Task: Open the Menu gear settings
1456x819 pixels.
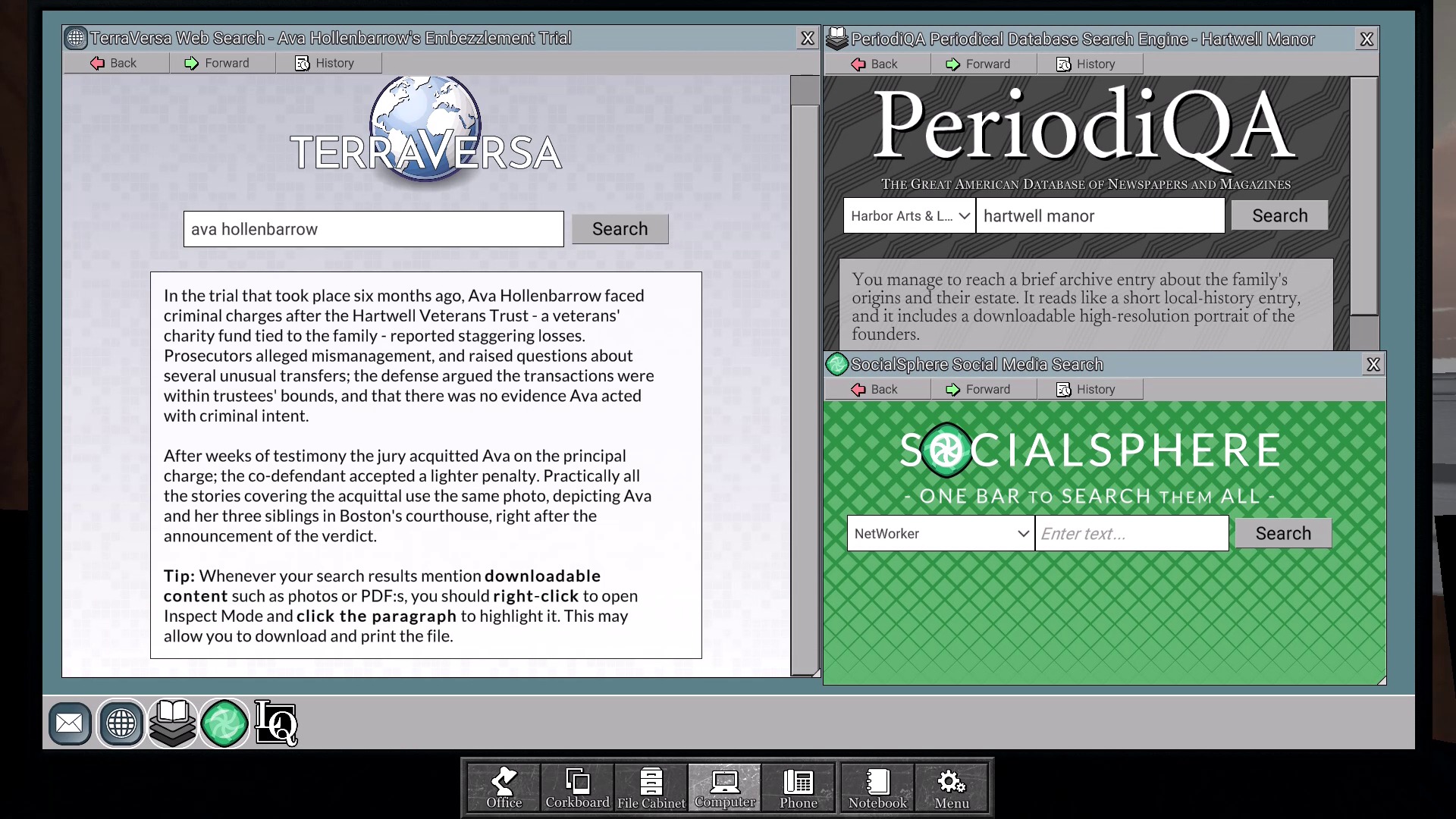Action: (952, 789)
